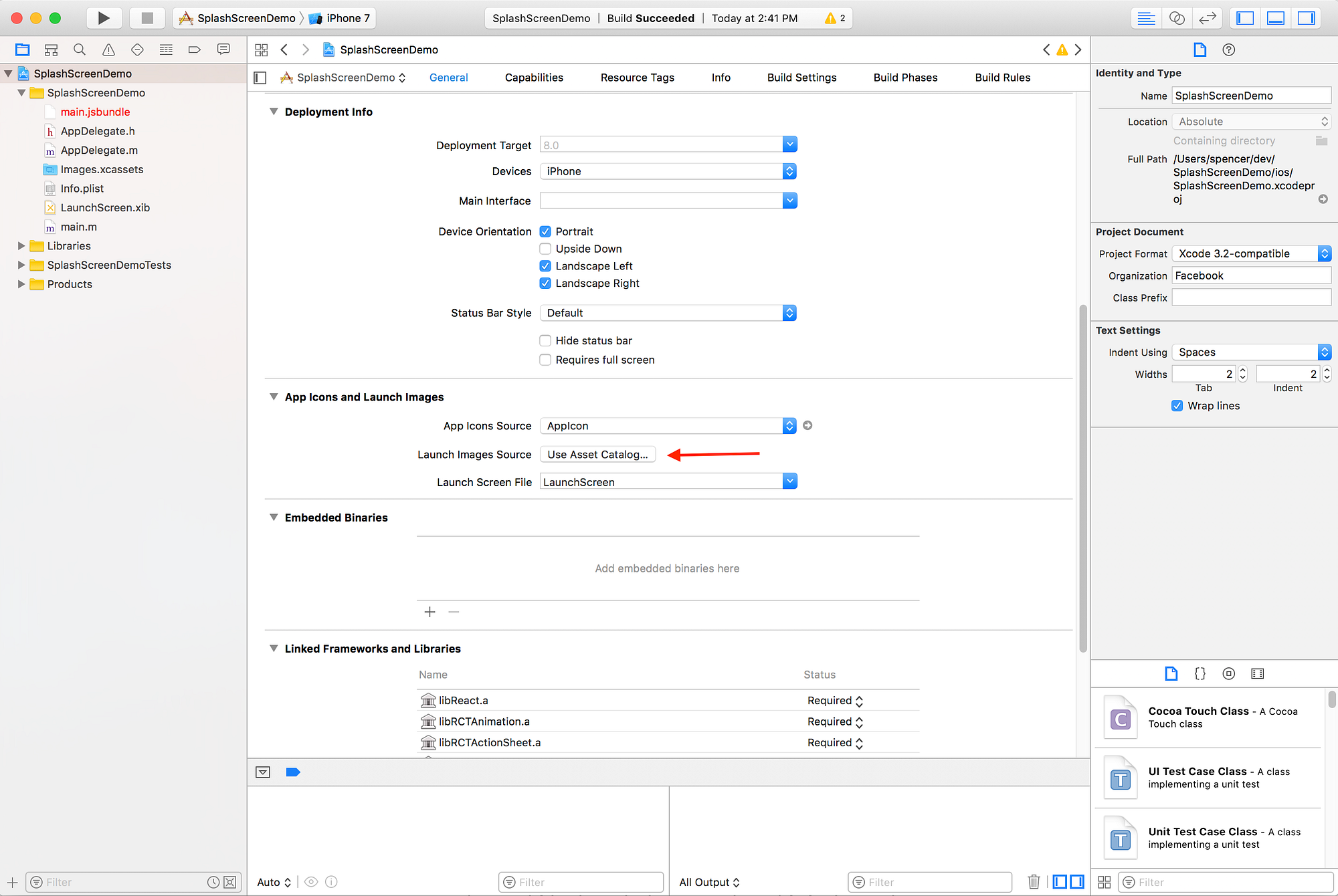Open the Capabilities tab
The height and width of the screenshot is (896, 1338).
[534, 78]
